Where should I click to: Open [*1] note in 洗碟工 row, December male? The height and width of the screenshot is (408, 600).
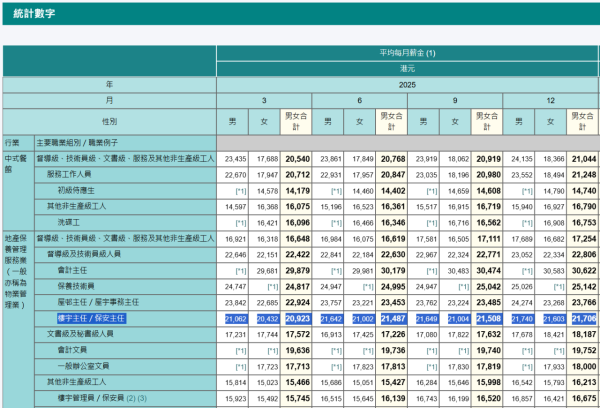click(527, 223)
